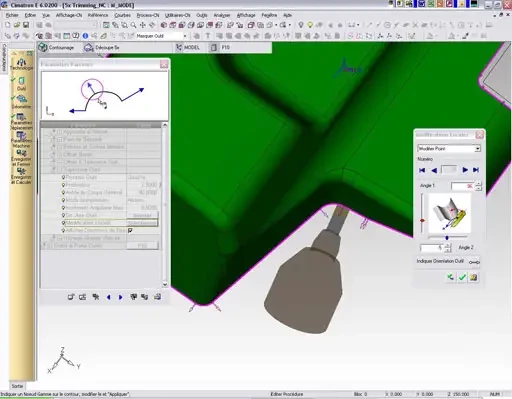Open the Courbes menu
This screenshot has width=512, height=399.
tap(122, 15)
